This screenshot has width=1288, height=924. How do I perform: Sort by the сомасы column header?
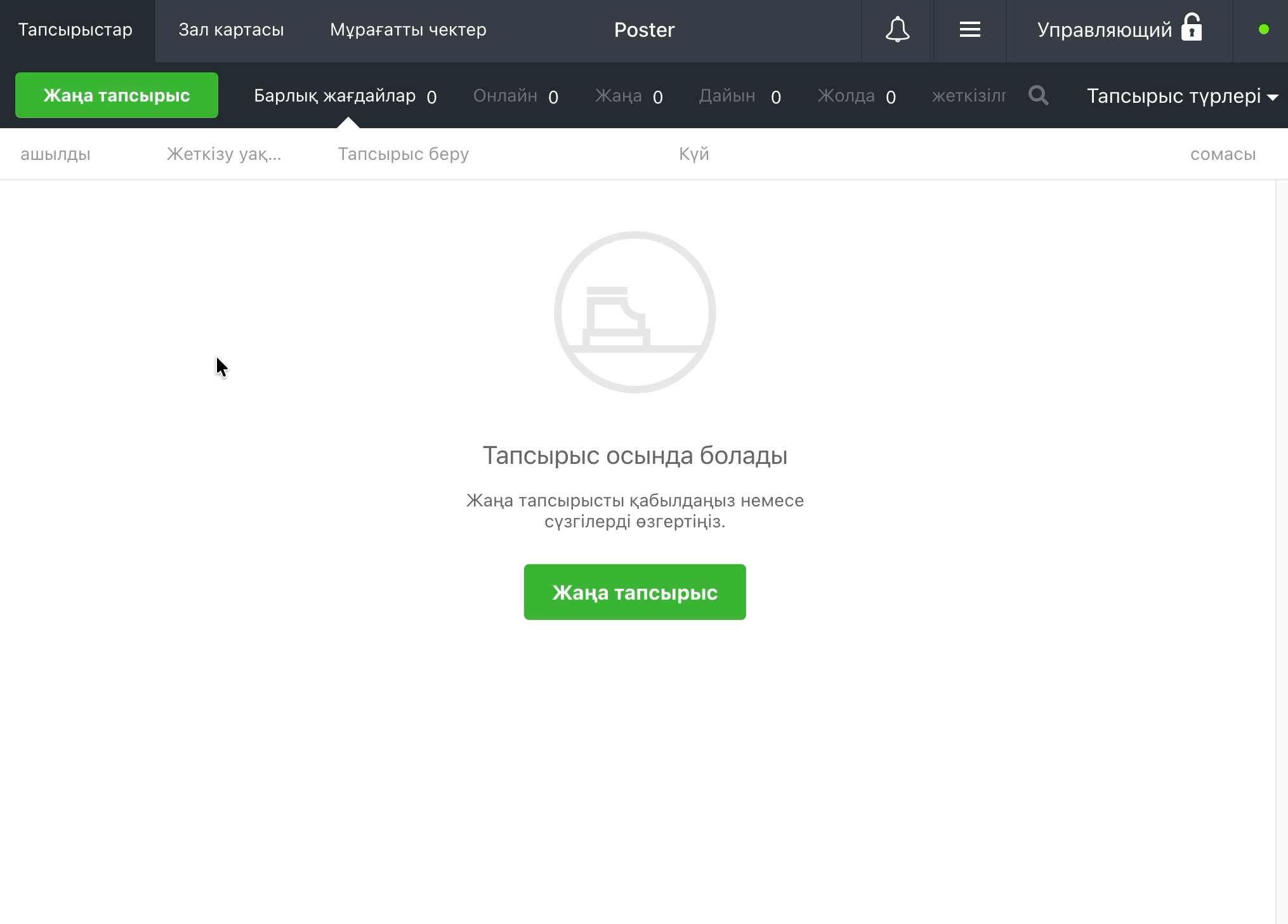pyautogui.click(x=1223, y=154)
